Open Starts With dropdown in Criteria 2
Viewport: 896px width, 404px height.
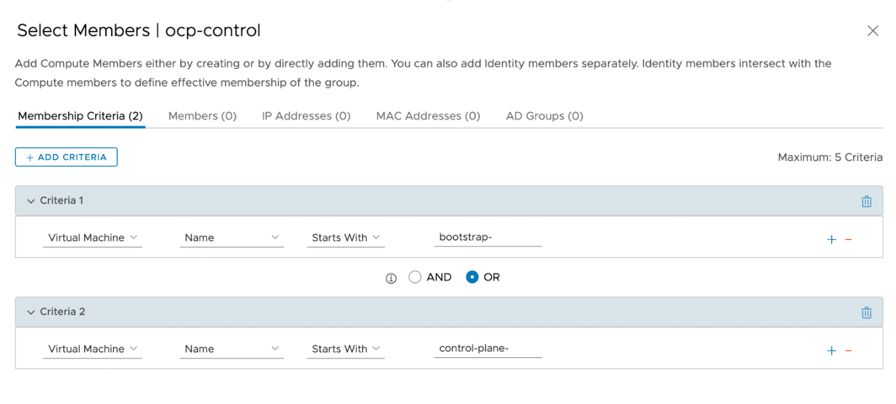tap(346, 349)
